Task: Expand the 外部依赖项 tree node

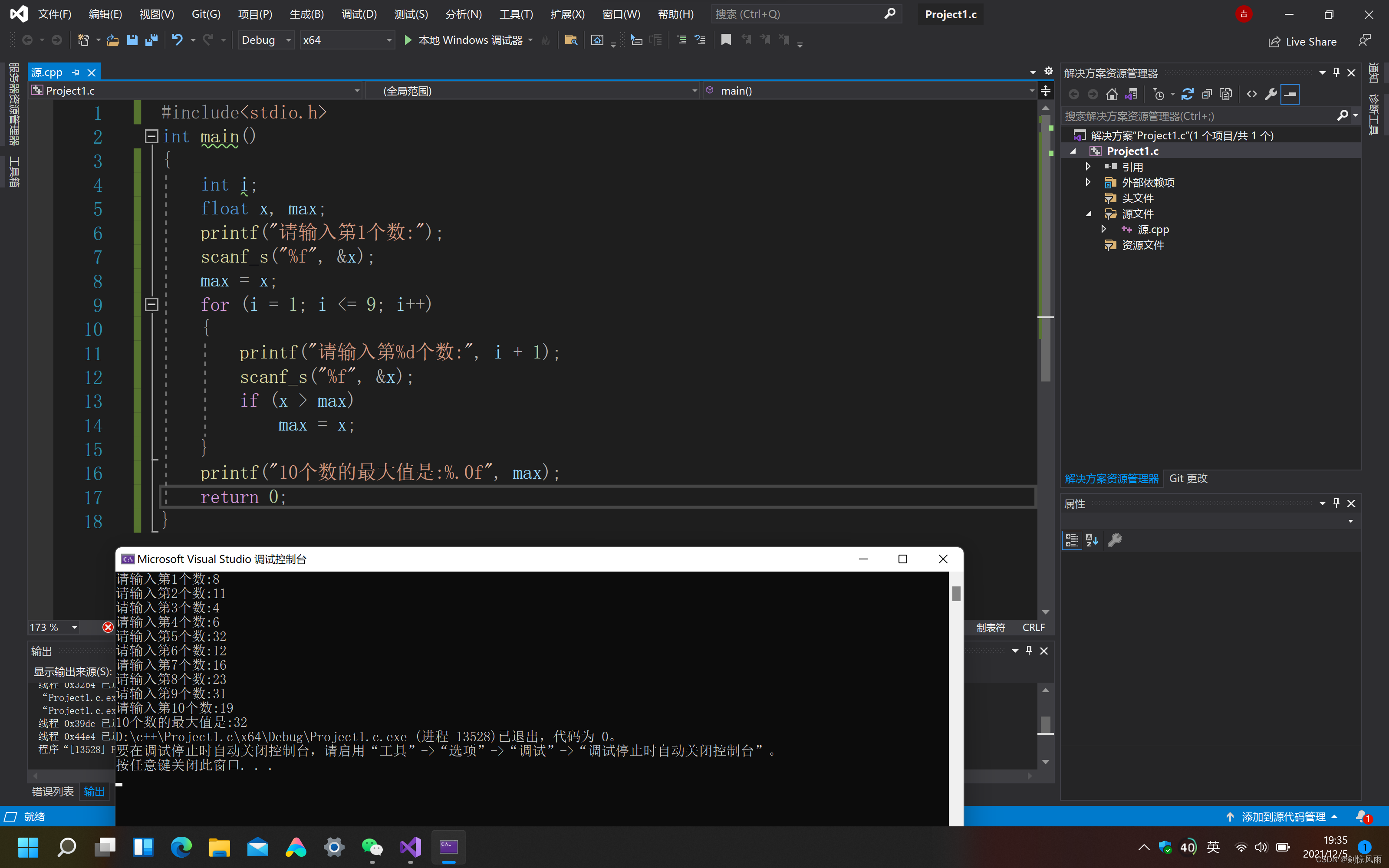Action: coord(1088,182)
